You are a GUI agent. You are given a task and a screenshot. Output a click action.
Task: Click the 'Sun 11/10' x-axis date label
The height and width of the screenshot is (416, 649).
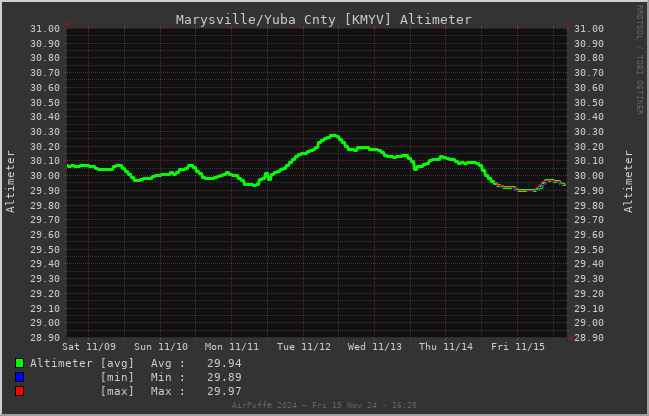click(x=161, y=346)
